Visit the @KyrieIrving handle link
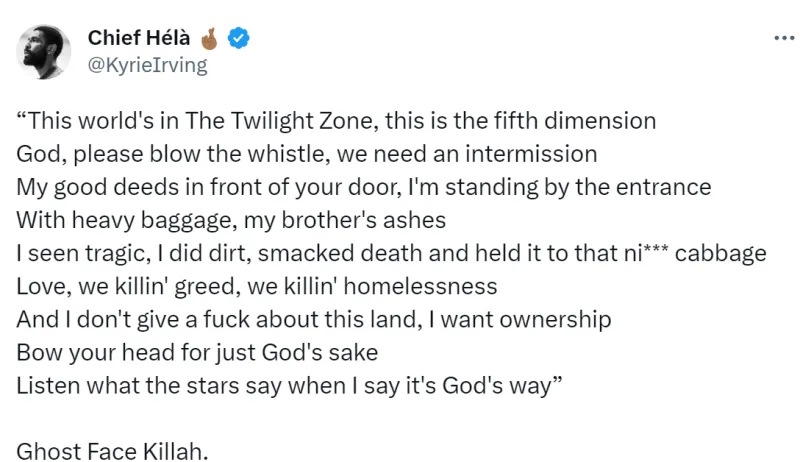Viewport: 800px width, 462px height. click(x=148, y=65)
